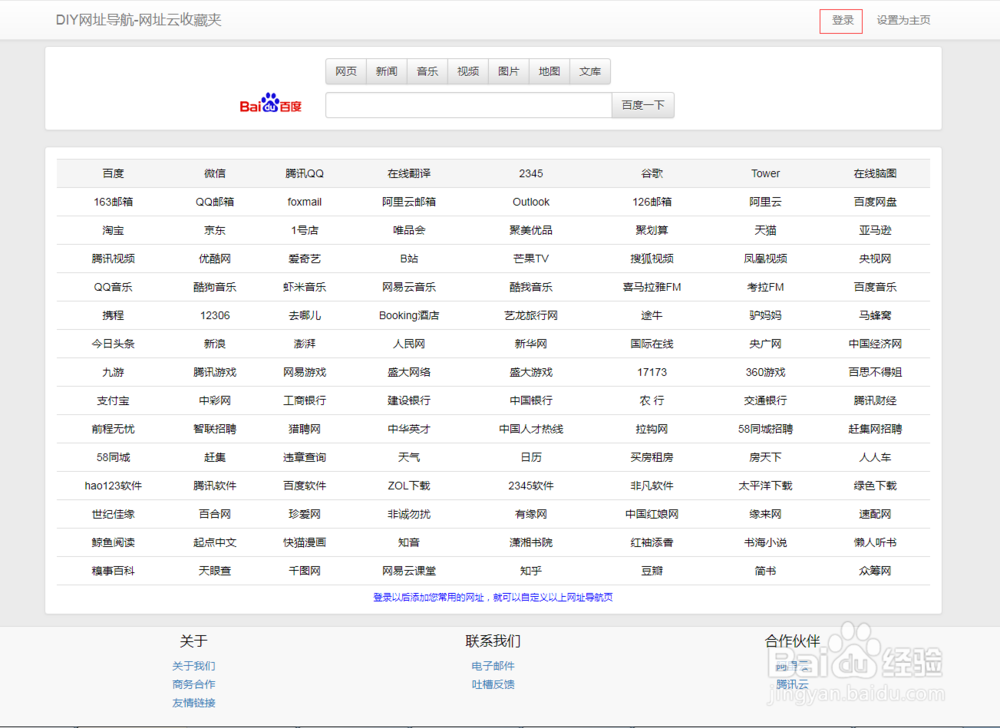Image resolution: width=1000 pixels, height=728 pixels.
Task: Open the 前程无忧 link
Action: [113, 429]
